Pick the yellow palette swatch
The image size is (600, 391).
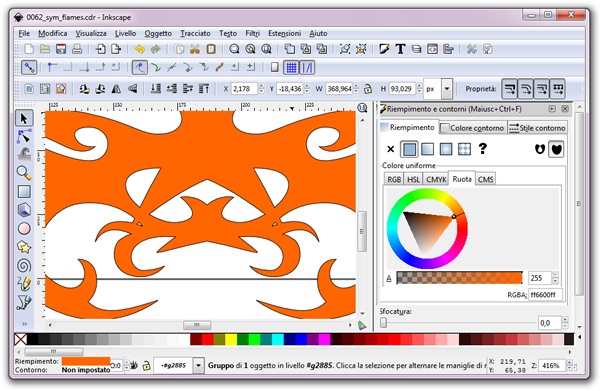pyautogui.click(x=231, y=339)
